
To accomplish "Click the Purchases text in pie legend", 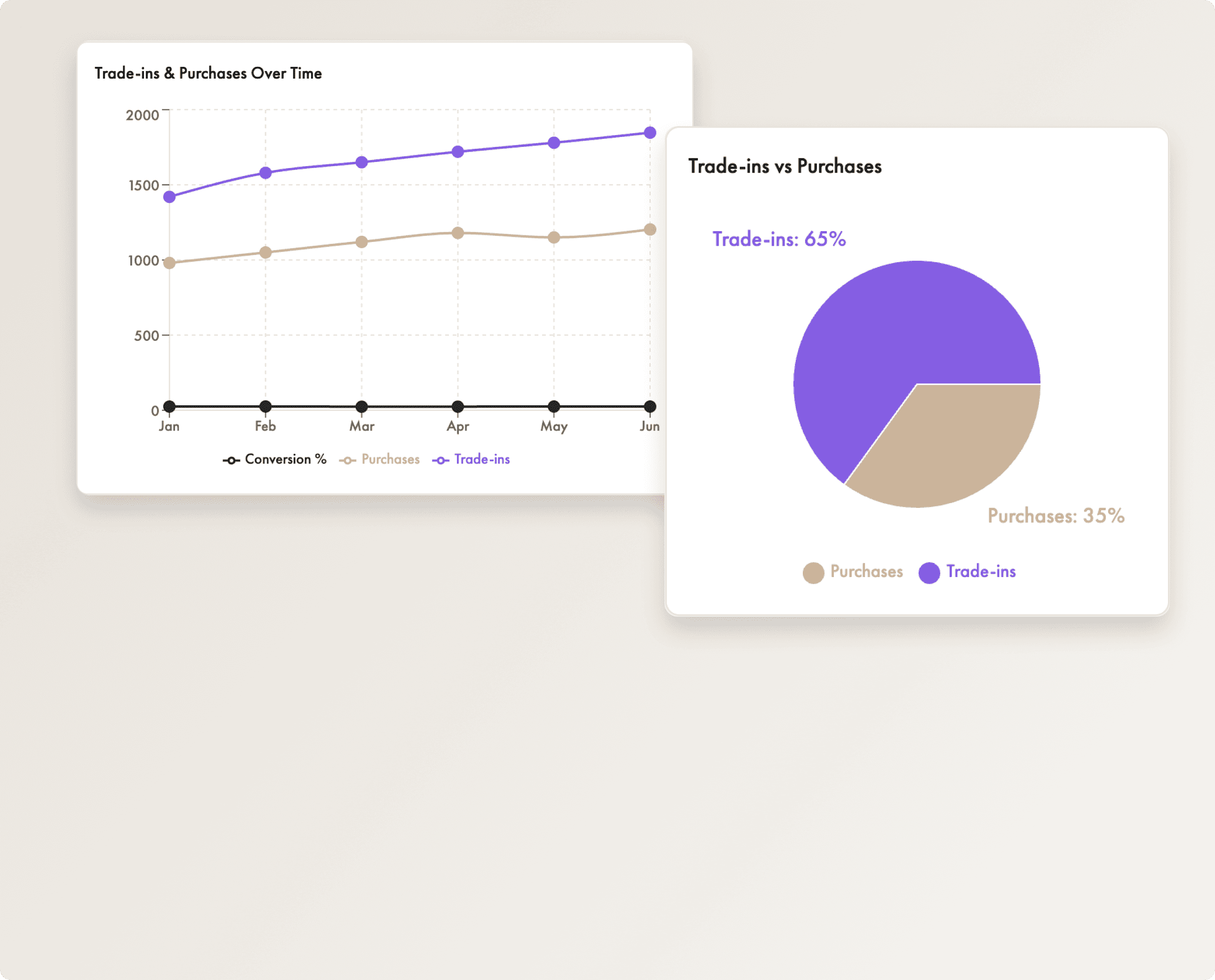I will click(866, 571).
